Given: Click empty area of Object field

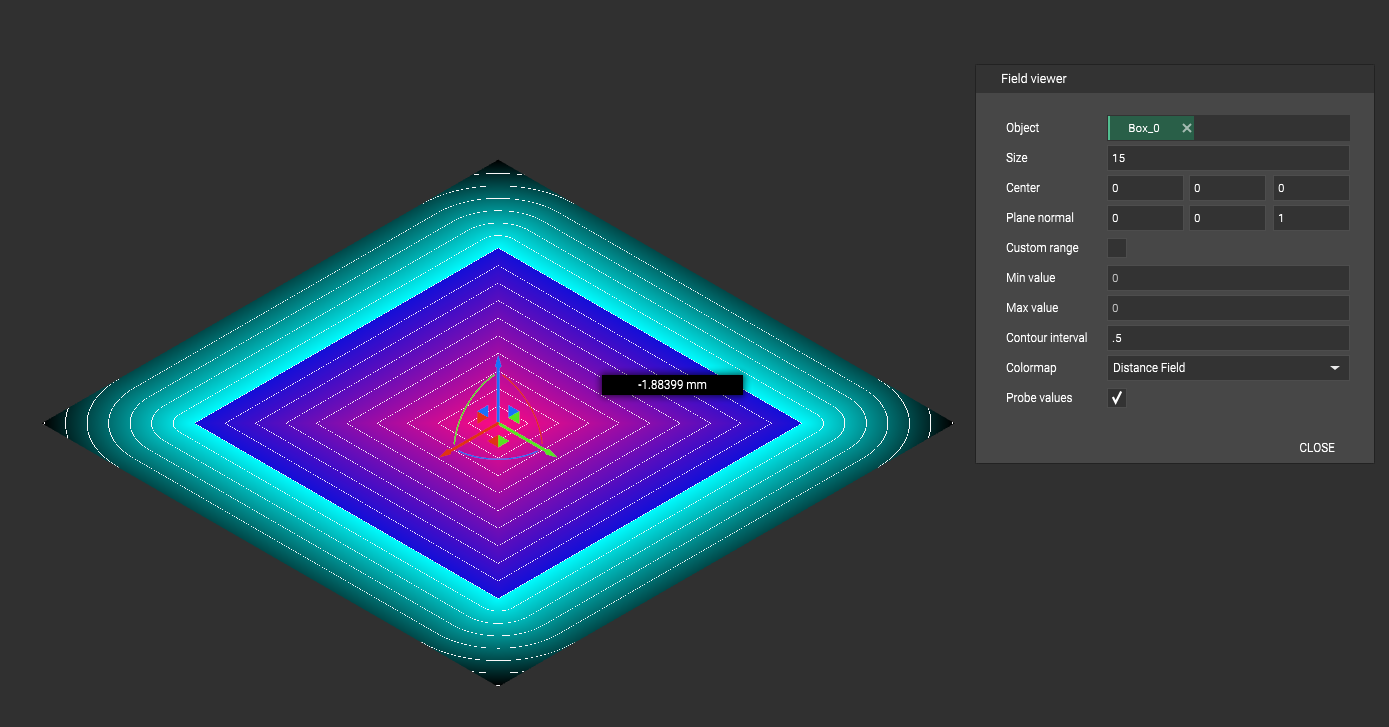Looking at the screenshot, I should pyautogui.click(x=1271, y=128).
